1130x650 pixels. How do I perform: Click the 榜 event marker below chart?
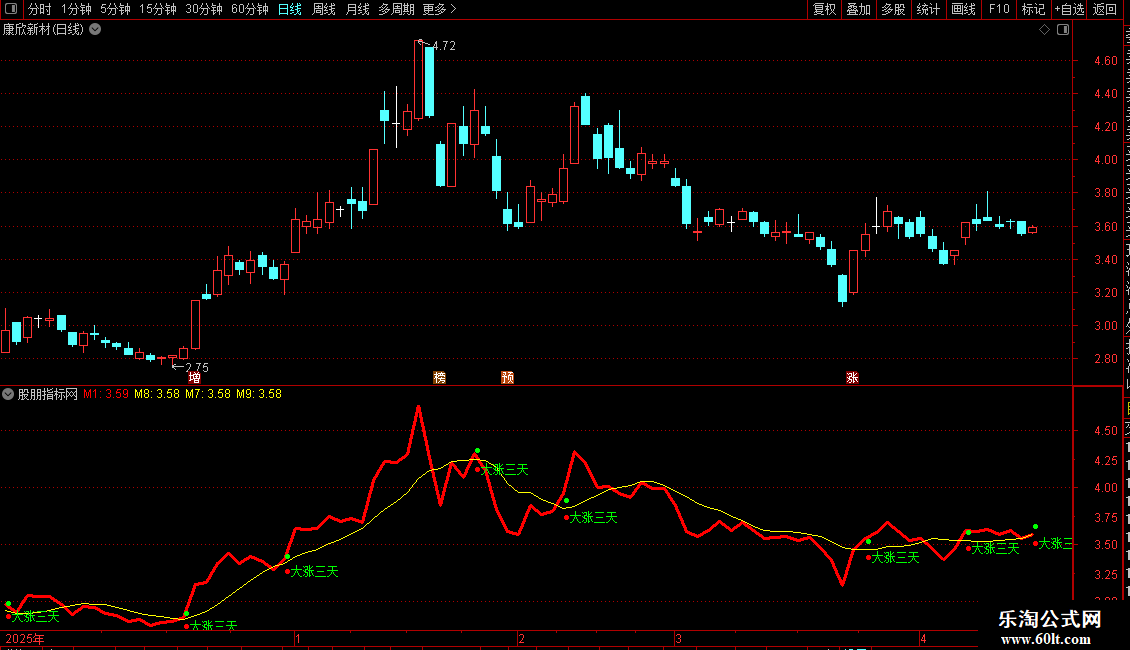440,378
